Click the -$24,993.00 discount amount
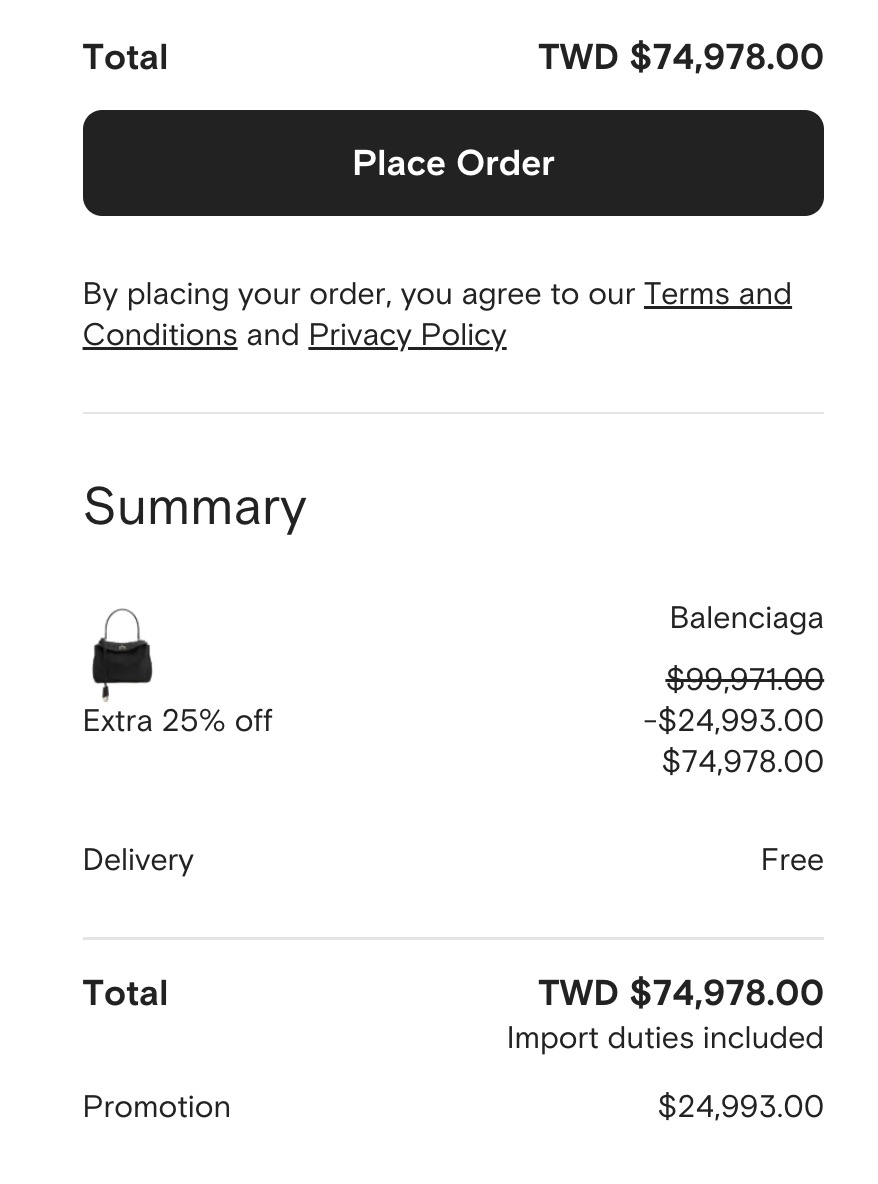The width and height of the screenshot is (878, 1184). coord(733,721)
